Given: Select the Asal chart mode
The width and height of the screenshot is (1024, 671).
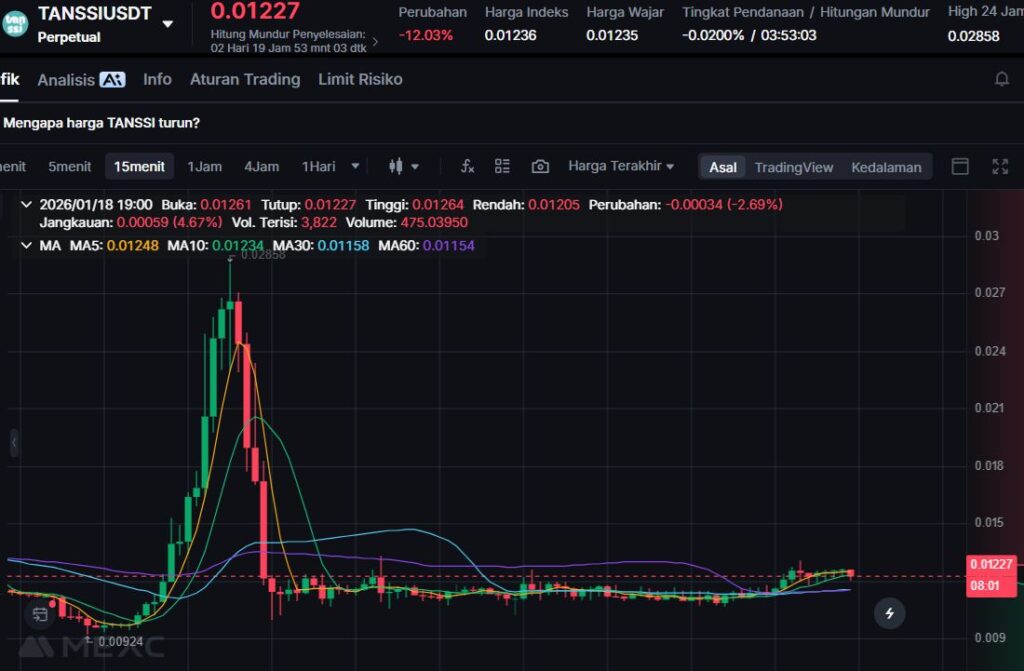Looking at the screenshot, I should tap(723, 167).
